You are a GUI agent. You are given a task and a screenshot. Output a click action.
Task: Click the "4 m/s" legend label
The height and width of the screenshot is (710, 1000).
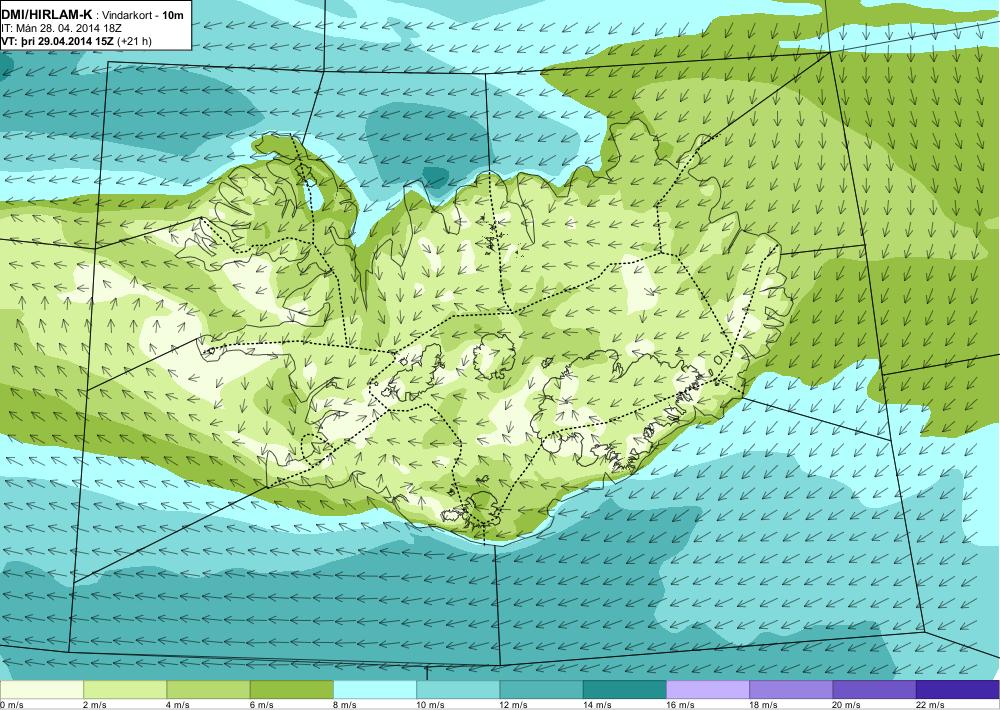pos(178,705)
